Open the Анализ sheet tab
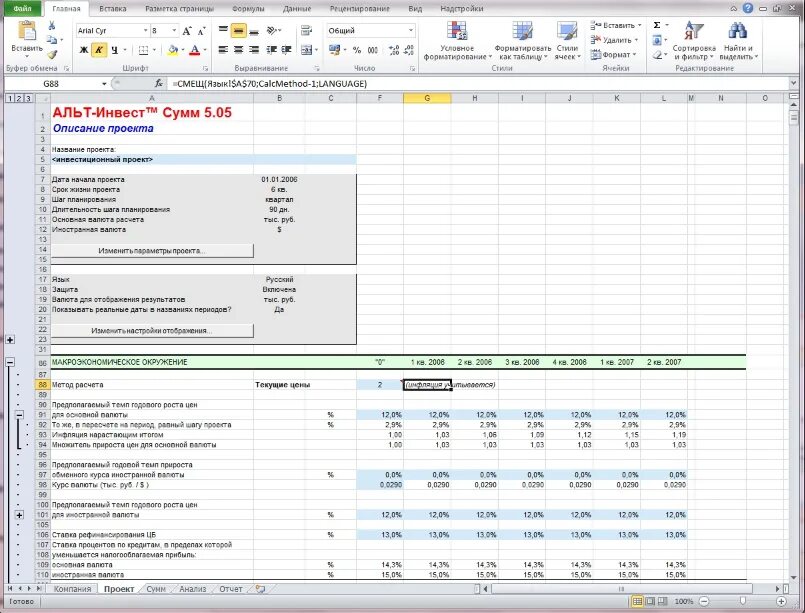Viewport: 805px width, 613px height. pos(193,589)
